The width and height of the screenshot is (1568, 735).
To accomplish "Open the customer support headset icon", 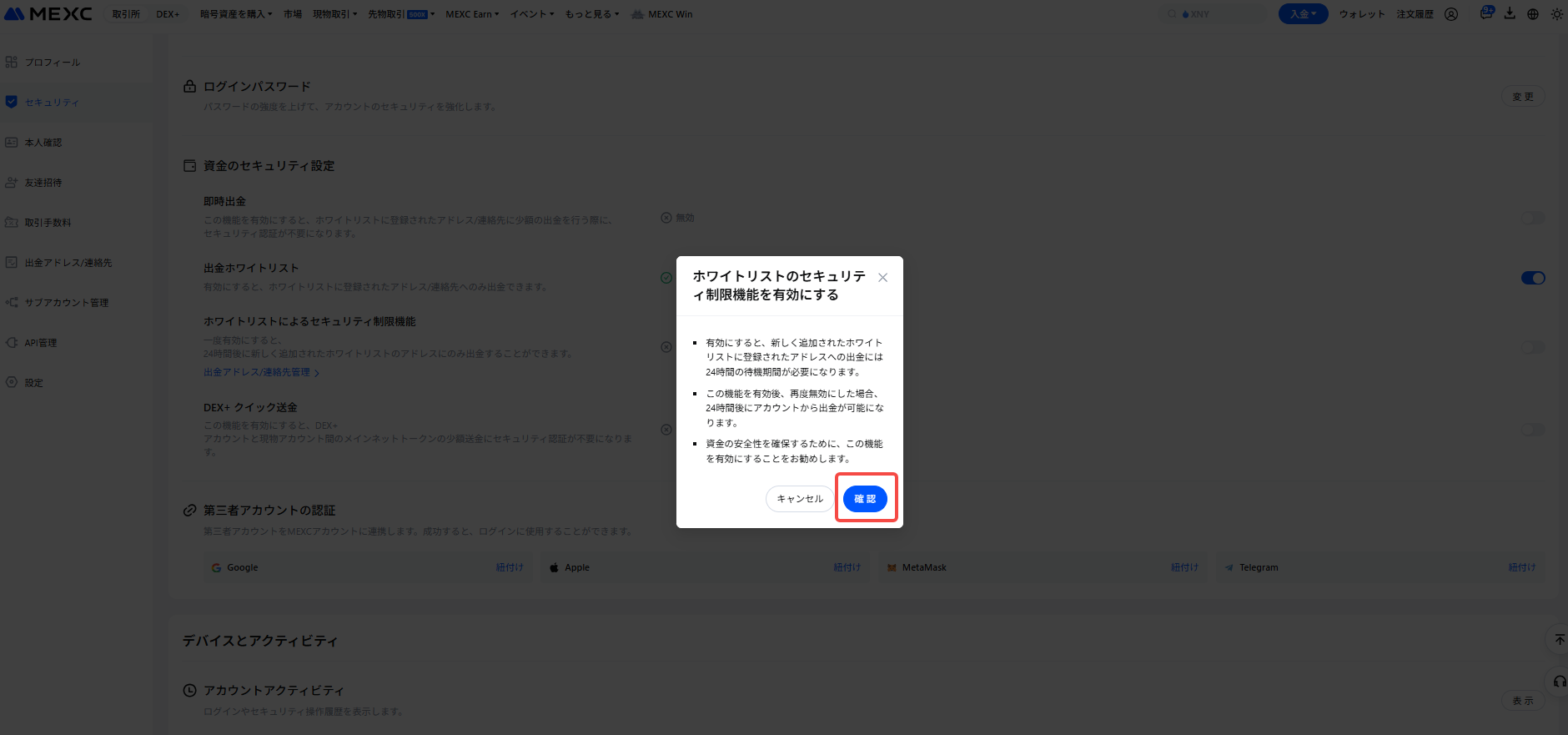I will pyautogui.click(x=1559, y=682).
